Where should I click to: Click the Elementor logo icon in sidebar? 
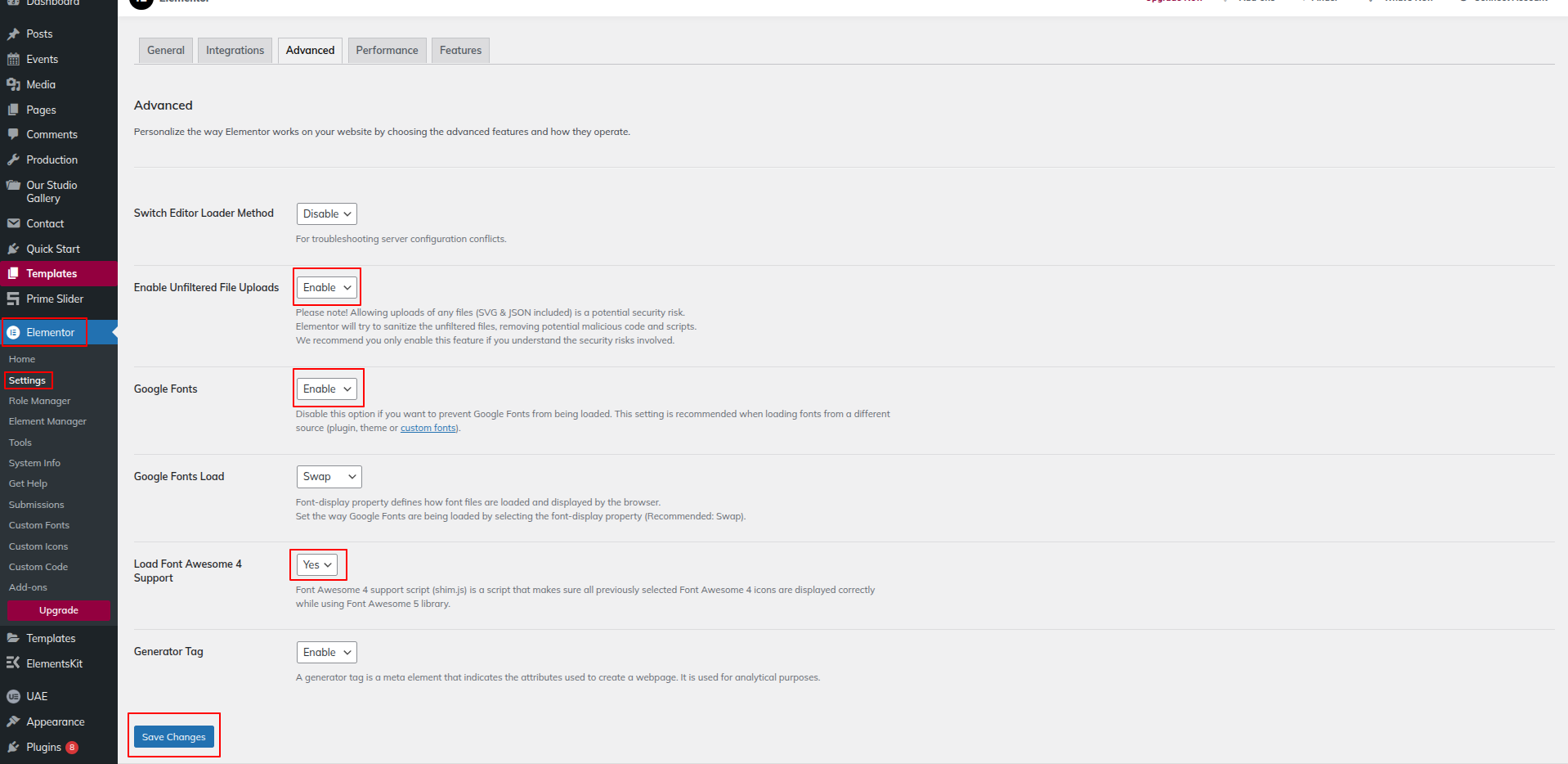[13, 332]
